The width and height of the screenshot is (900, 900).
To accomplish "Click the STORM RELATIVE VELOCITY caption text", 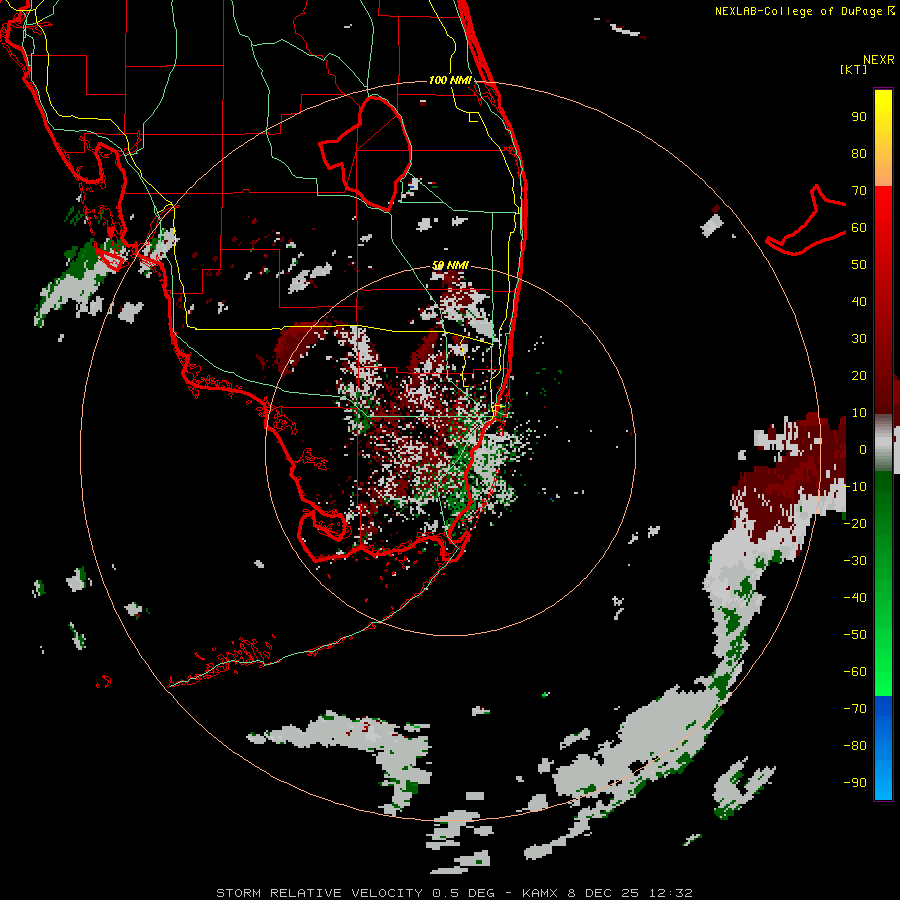I will pos(319,893).
